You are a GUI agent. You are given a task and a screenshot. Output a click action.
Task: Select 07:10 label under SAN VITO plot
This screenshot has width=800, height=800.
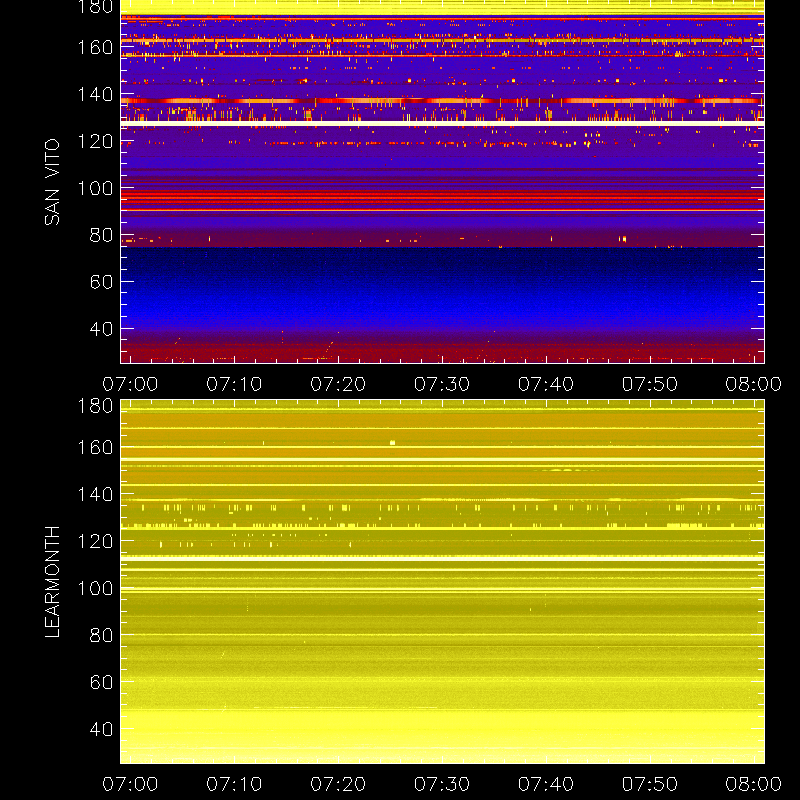click(x=234, y=384)
